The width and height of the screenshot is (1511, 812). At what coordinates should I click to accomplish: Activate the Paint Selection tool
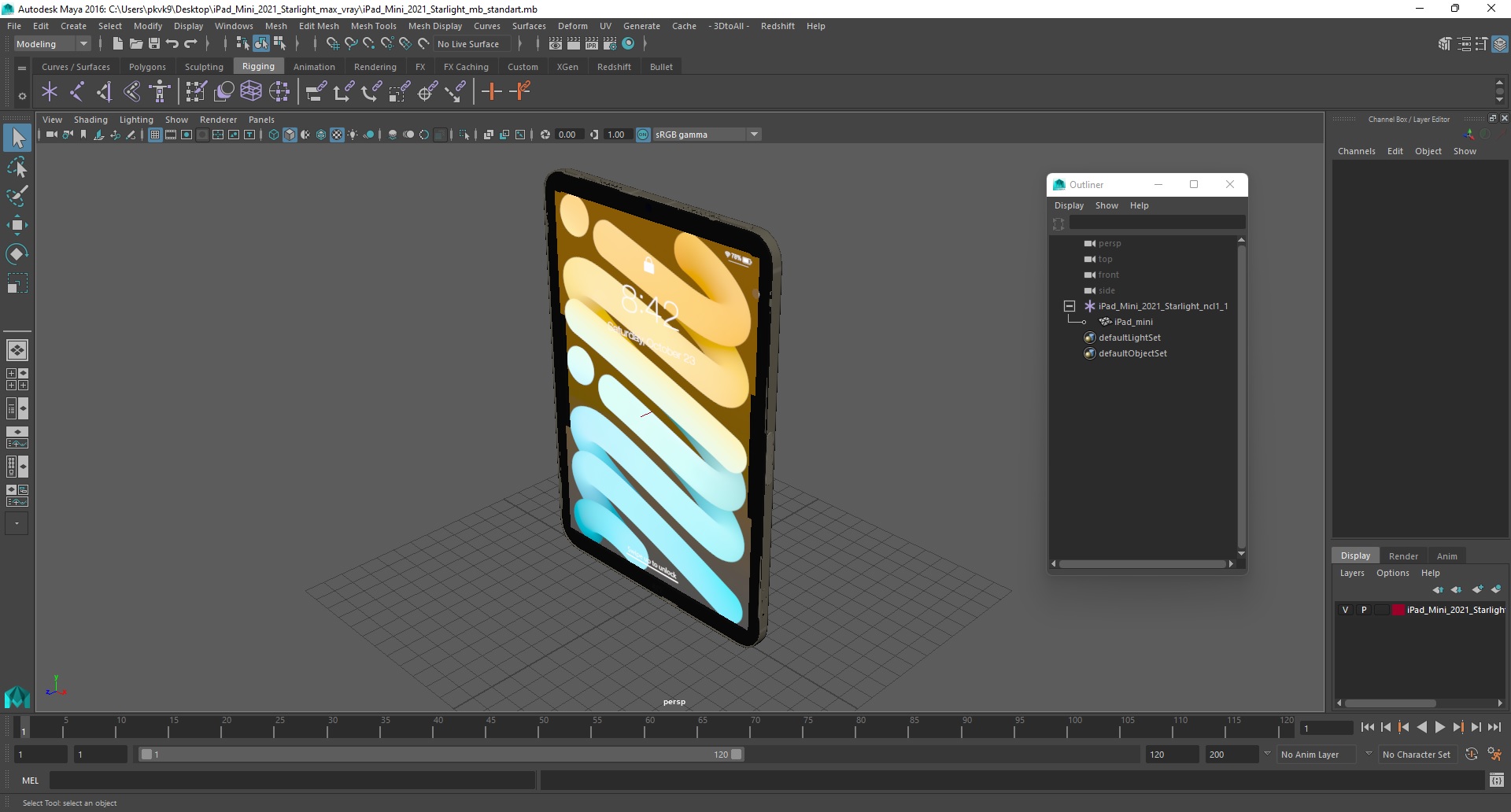point(17,196)
